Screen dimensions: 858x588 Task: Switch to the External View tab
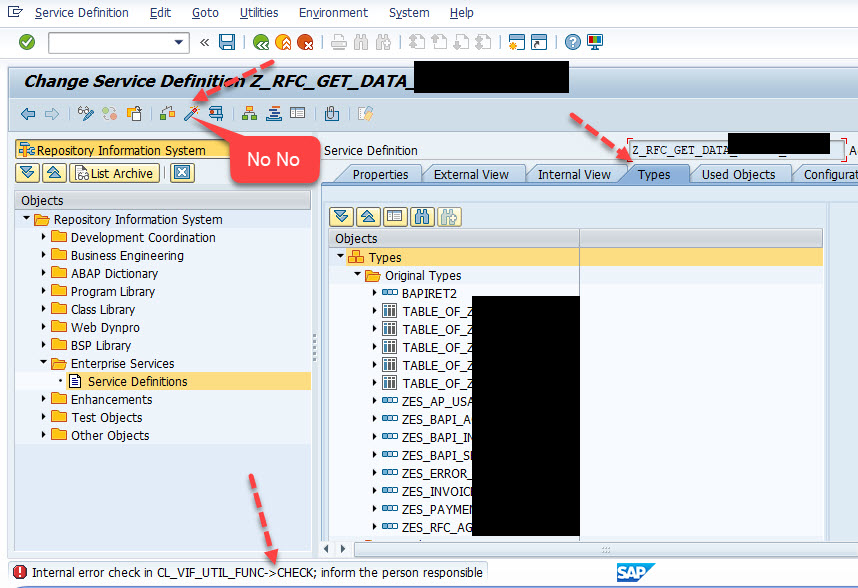[471, 174]
